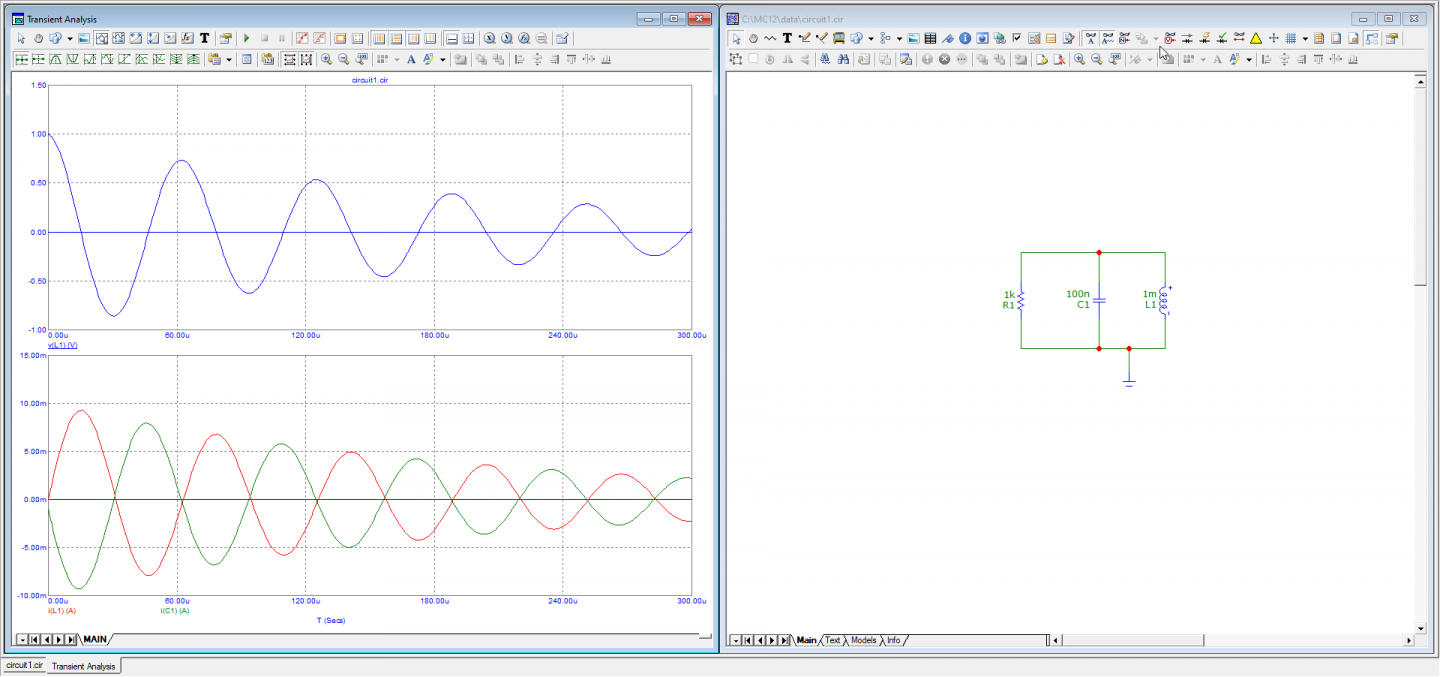This screenshot has height=677, width=1440.
Task: Select the Text tool in Transient Analysis toolbar
Action: 205,38
